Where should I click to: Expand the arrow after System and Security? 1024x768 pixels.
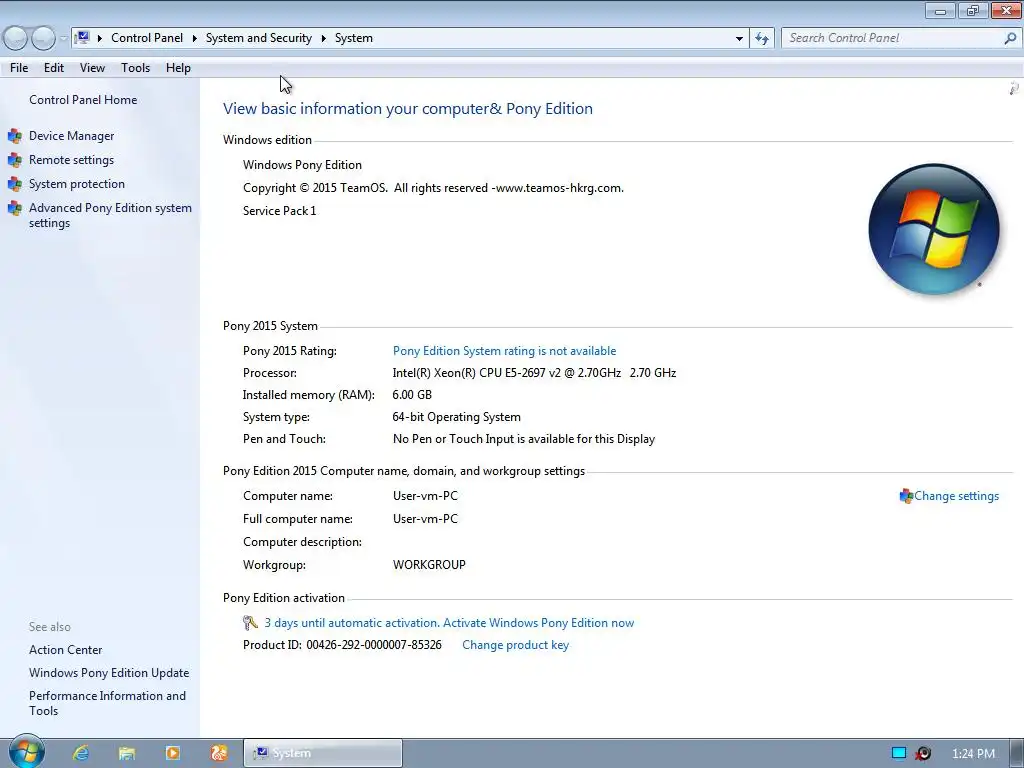(x=323, y=39)
